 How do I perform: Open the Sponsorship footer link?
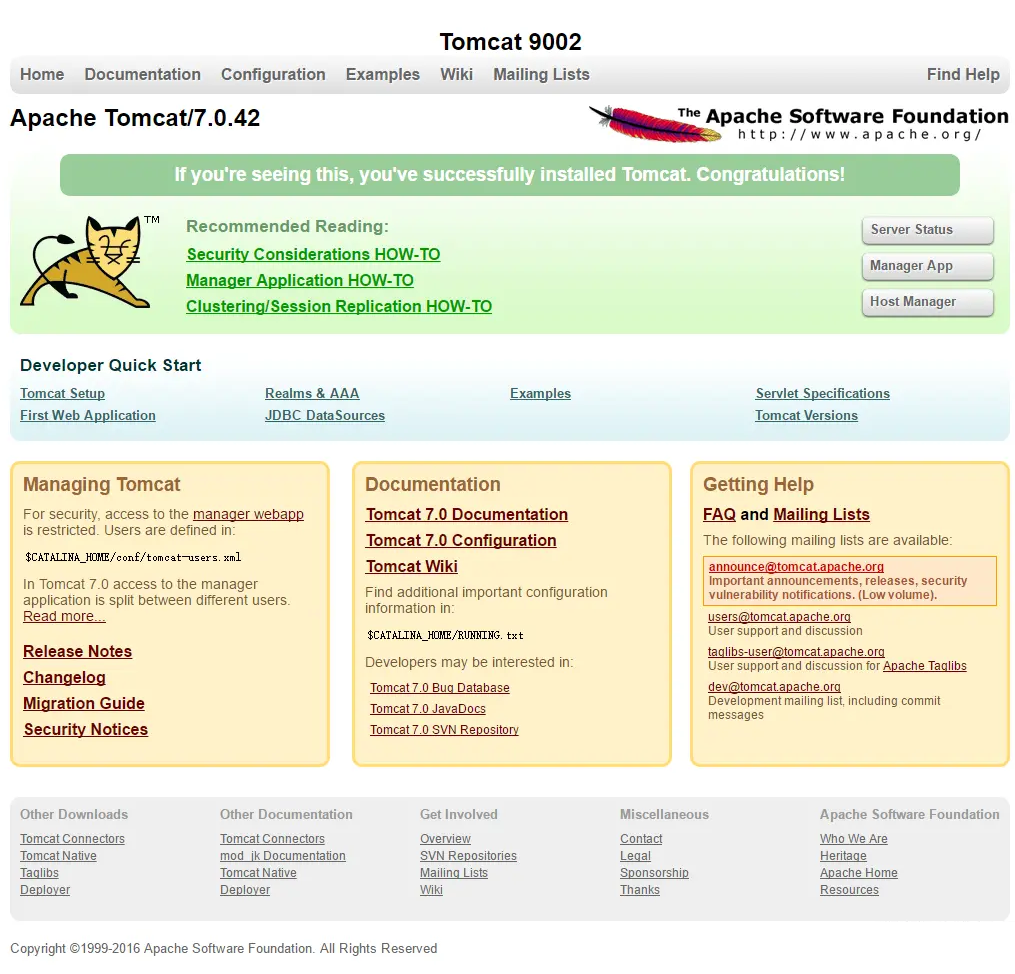pyautogui.click(x=654, y=872)
